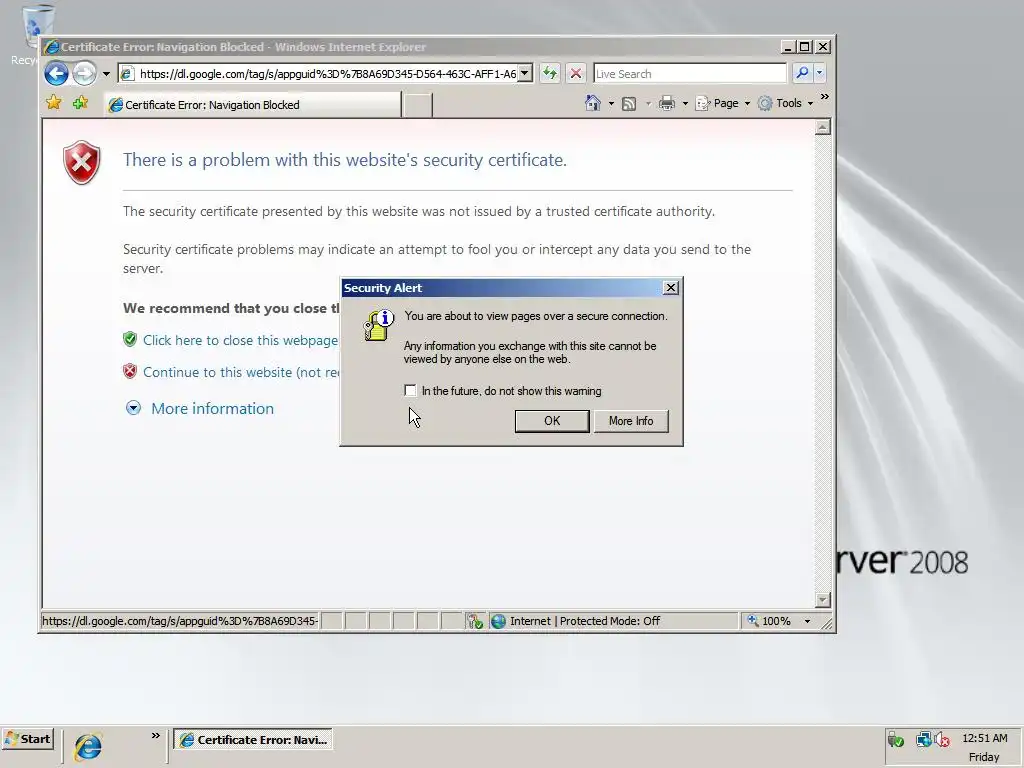Click the page scrollbar up arrow
The height and width of the screenshot is (768, 1024).
click(x=823, y=127)
